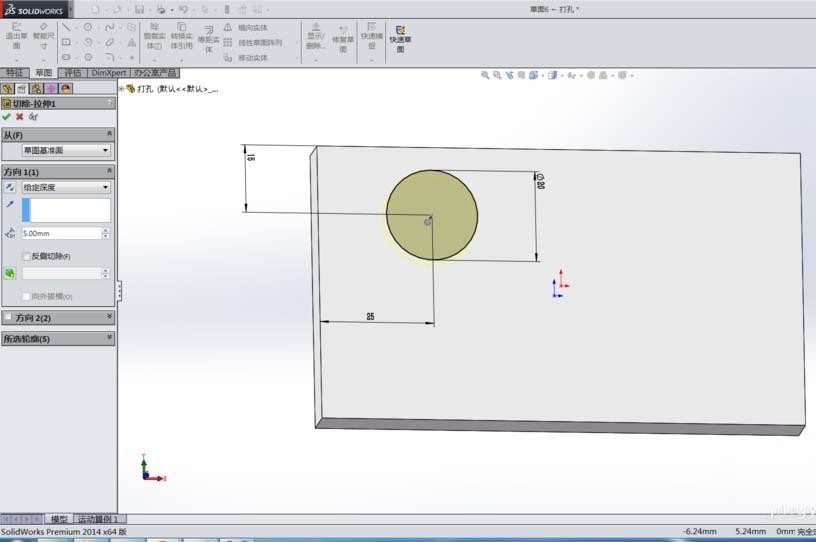Select the Spline sketch tool

(x=109, y=27)
